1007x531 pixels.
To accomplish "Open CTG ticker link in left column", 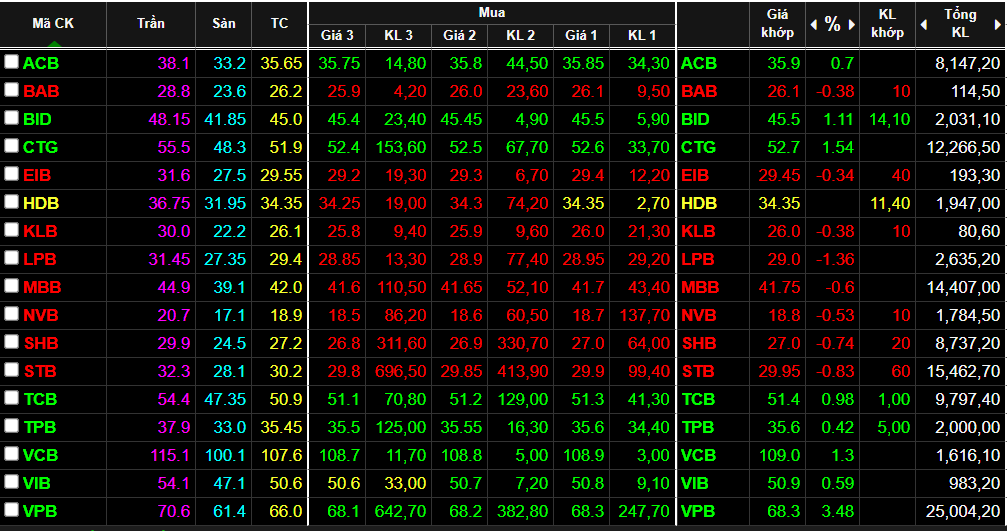I will pos(41,147).
